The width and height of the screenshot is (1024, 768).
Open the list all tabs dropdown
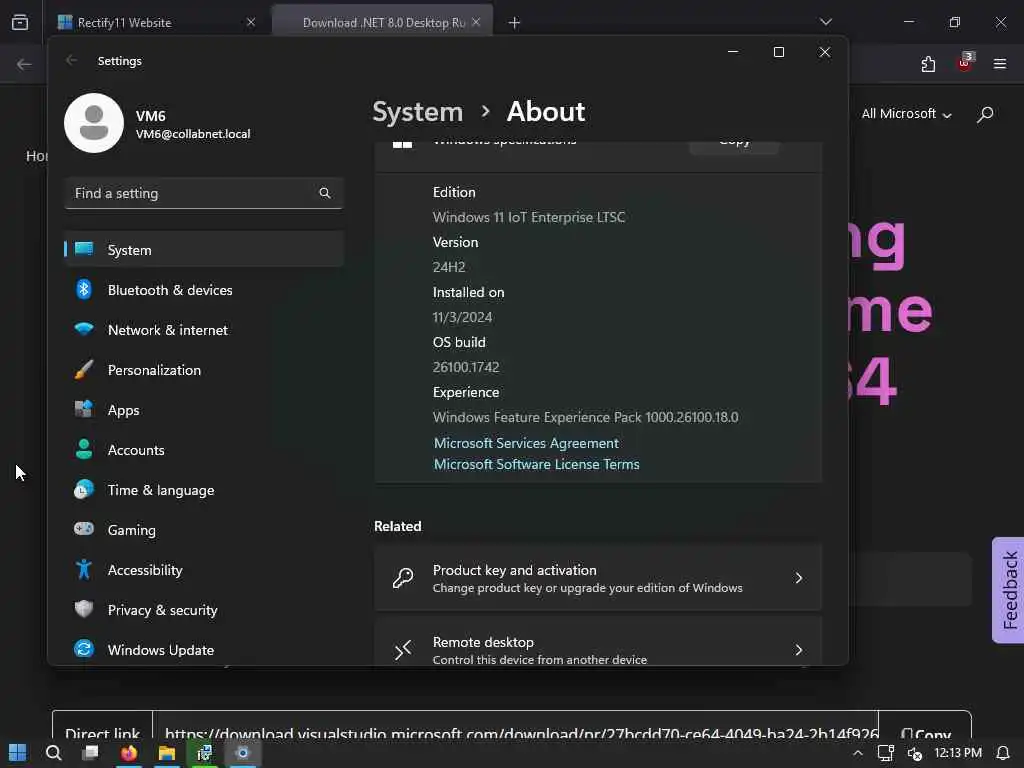tap(826, 22)
